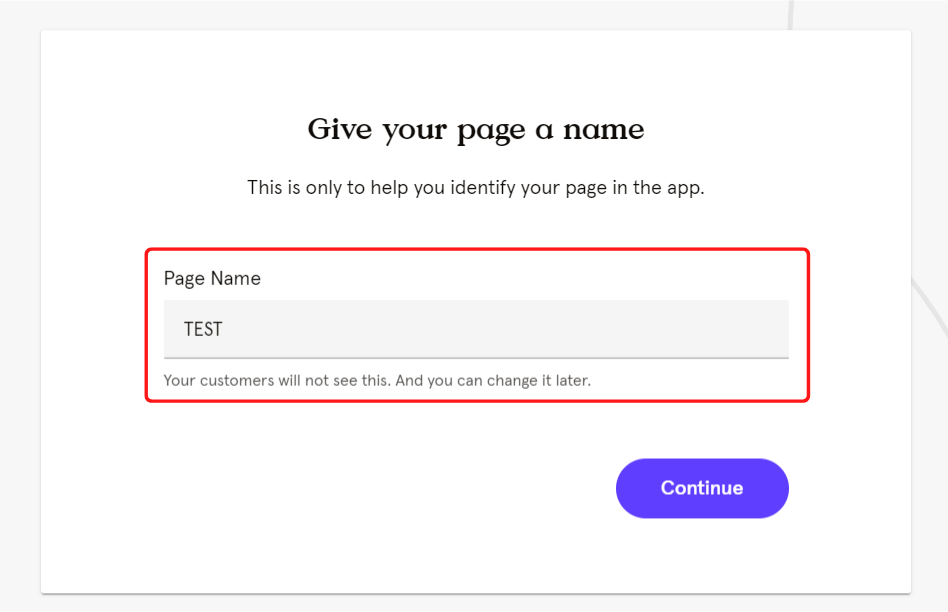Click the word "Give" in the heading
Image resolution: width=948 pixels, height=612 pixels.
pos(340,129)
